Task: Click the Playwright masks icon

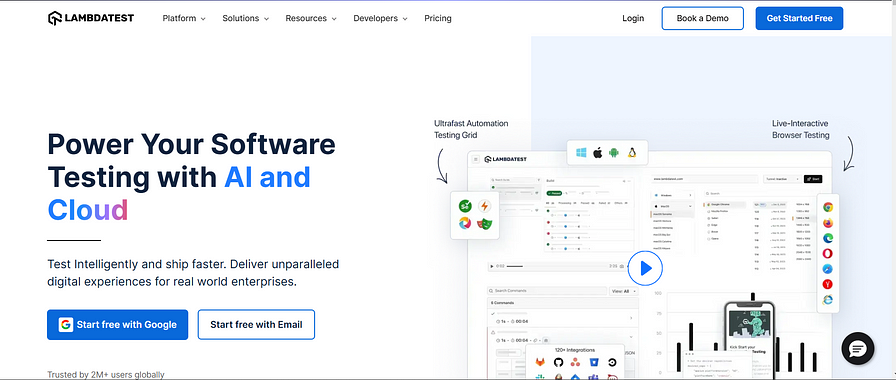Action: coord(485,223)
